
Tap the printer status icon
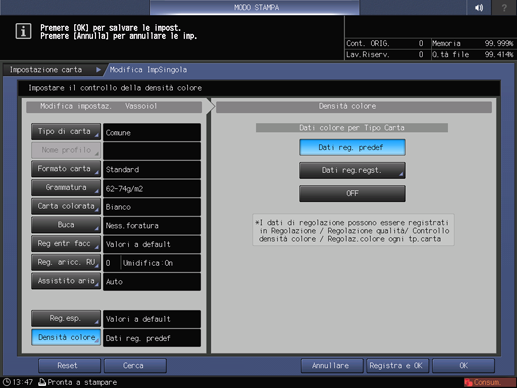(42, 382)
